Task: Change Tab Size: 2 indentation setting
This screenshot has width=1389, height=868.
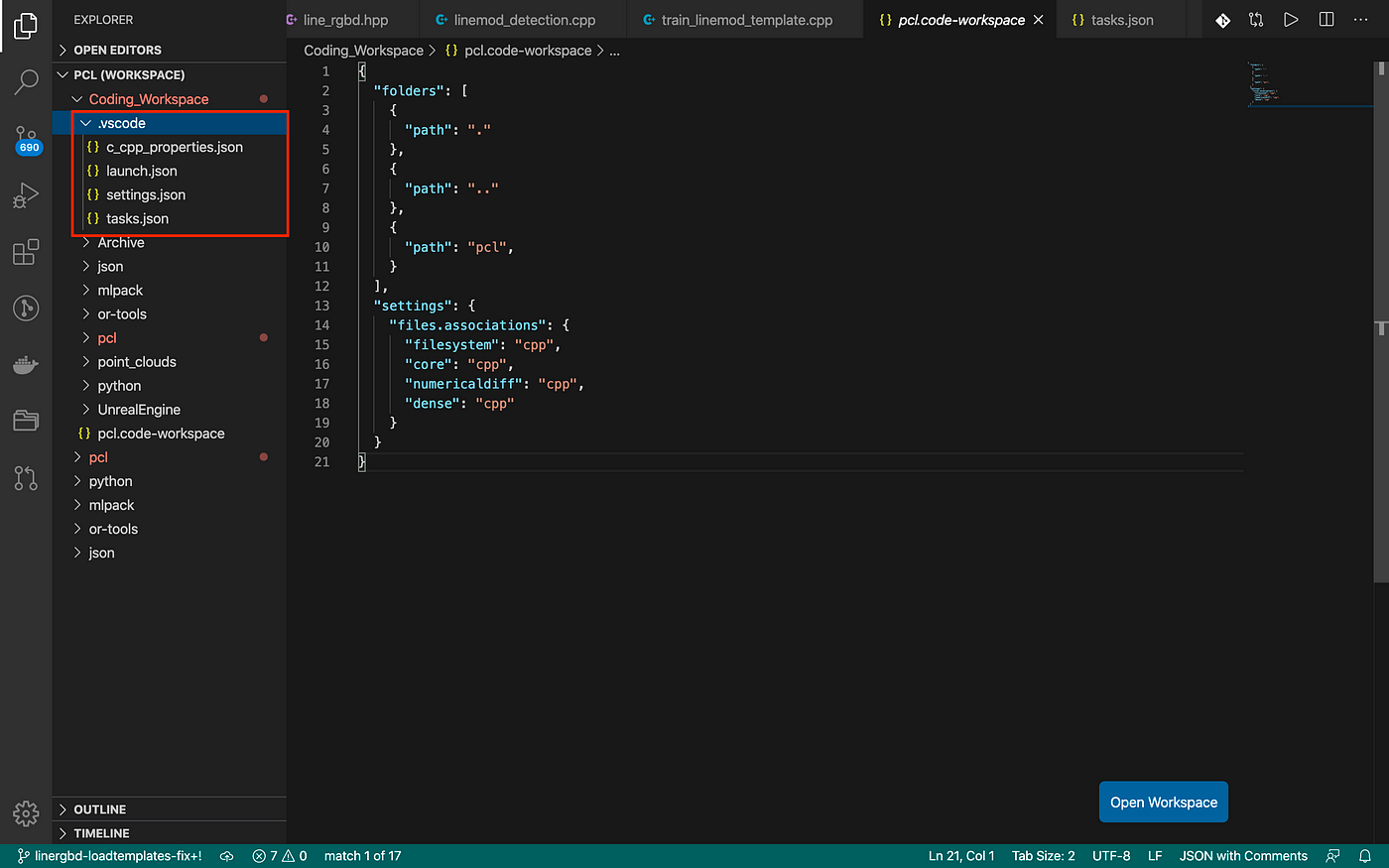Action: (x=1043, y=856)
